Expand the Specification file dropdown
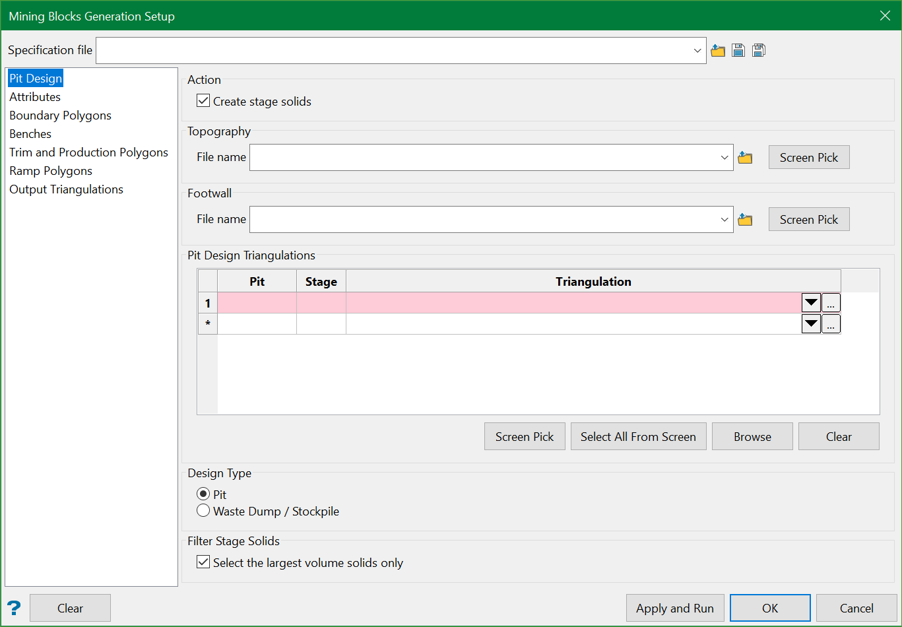The width and height of the screenshot is (902, 627). click(x=697, y=51)
